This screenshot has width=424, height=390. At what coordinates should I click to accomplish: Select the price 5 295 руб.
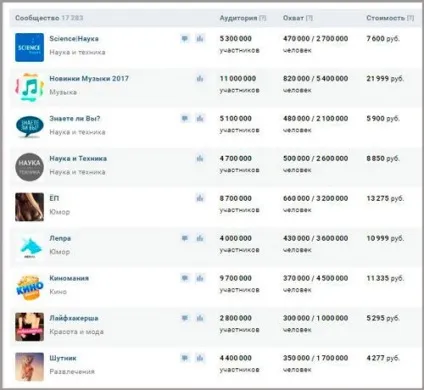tap(383, 318)
